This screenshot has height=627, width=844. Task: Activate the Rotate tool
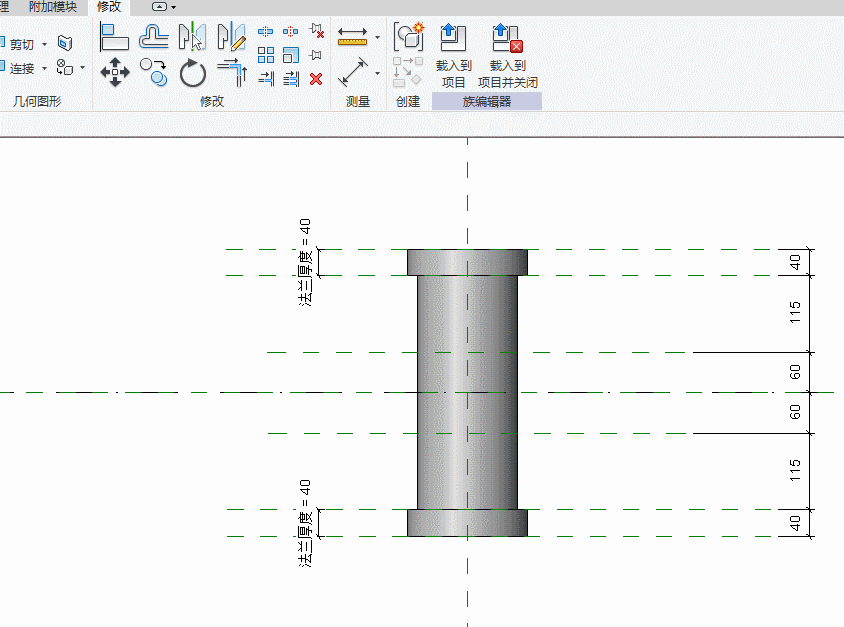coord(192,73)
